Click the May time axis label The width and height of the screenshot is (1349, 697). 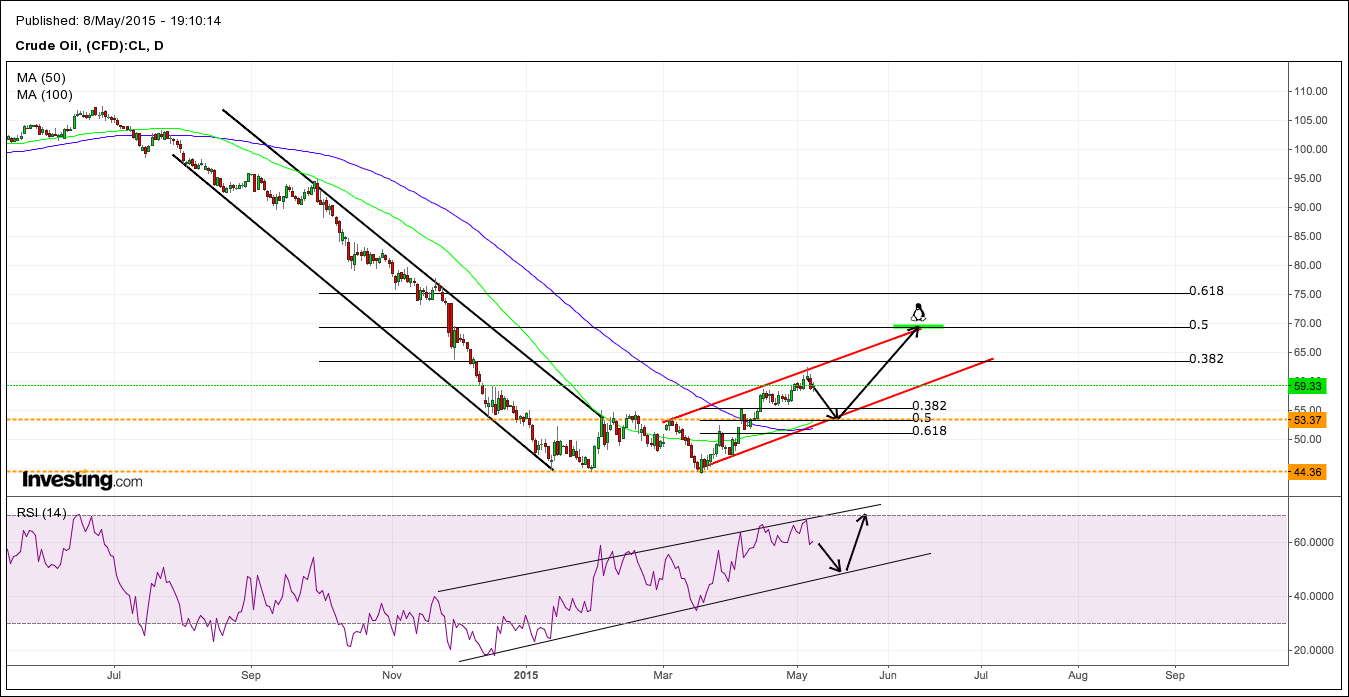pyautogui.click(x=797, y=676)
